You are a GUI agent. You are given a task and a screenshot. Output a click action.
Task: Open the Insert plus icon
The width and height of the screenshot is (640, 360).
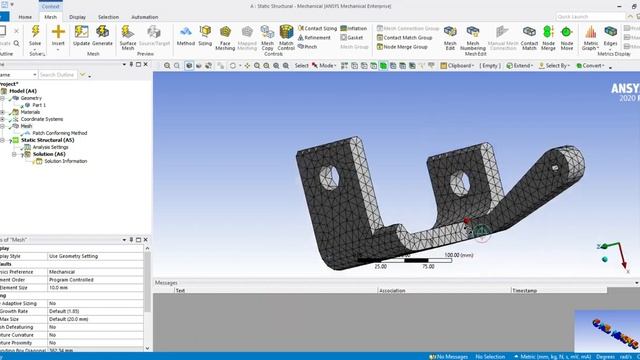(x=58, y=32)
